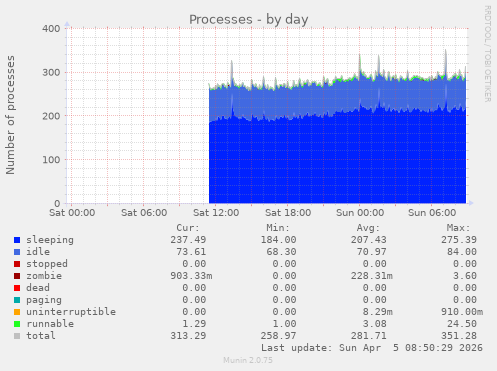Click the 'Avg:' column header
Viewport: 497px width, 371px height.
368,228
